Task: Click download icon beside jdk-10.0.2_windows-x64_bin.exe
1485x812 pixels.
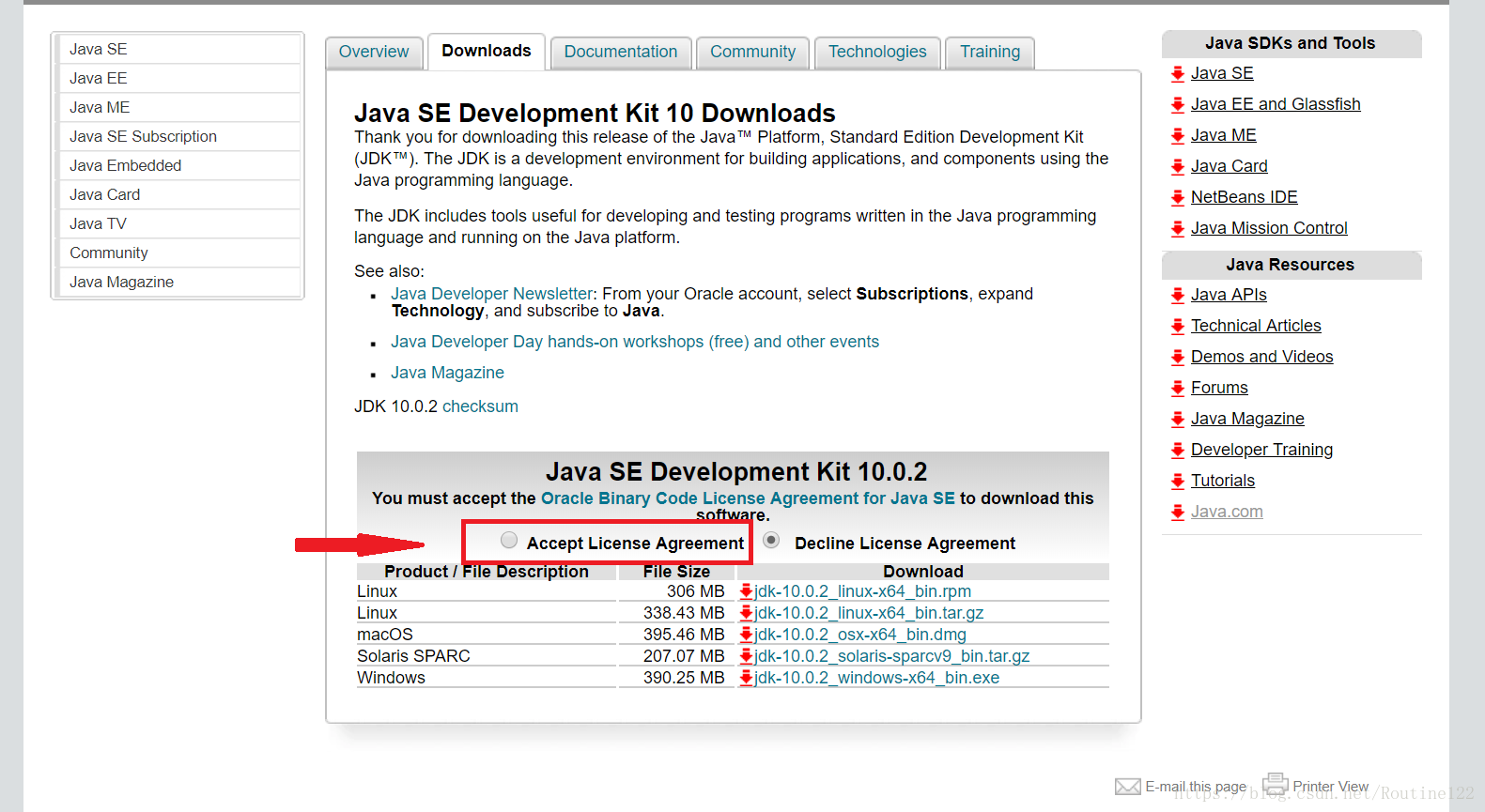Action: point(746,678)
